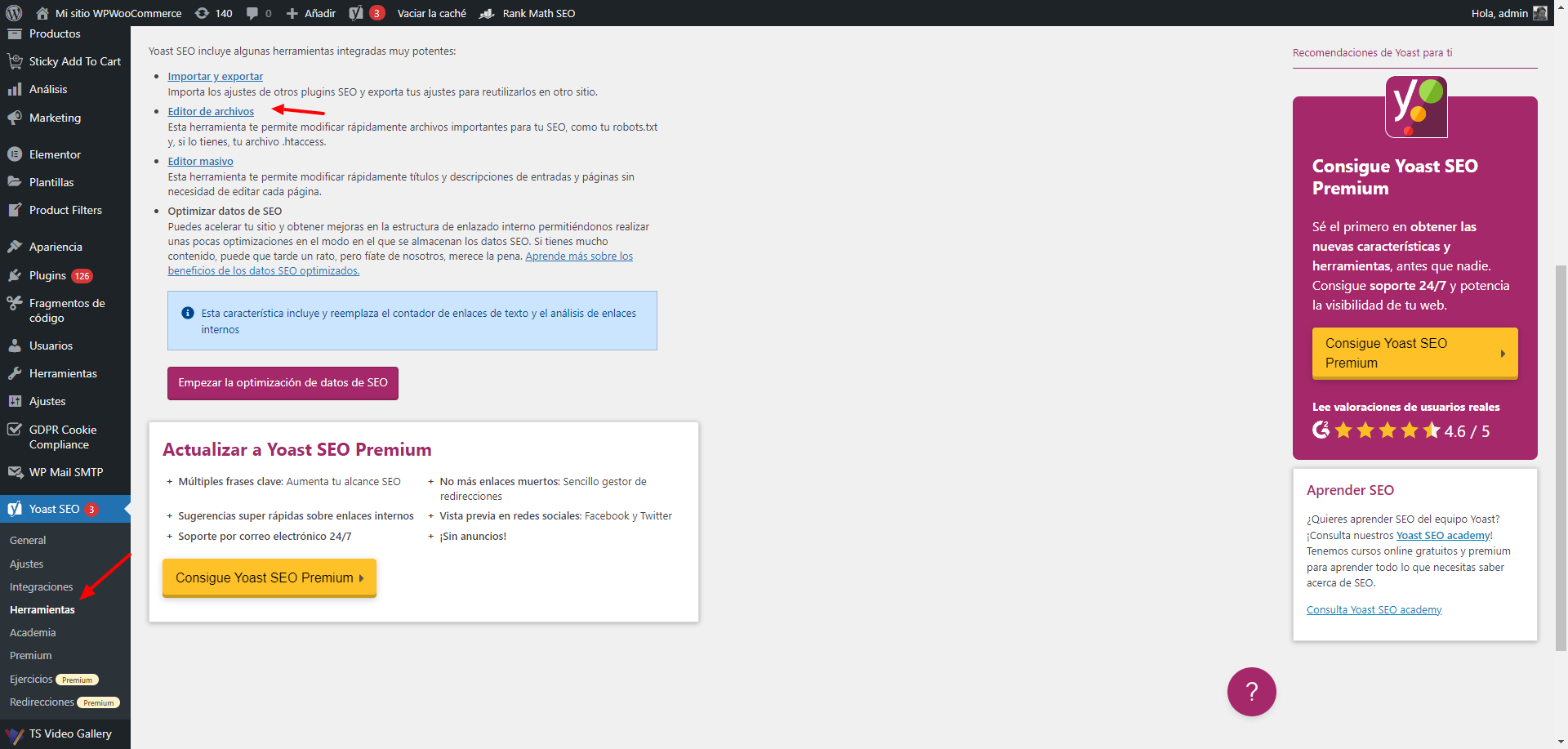Click the Yoast SEO sidebar icon
The width and height of the screenshot is (1568, 749).
click(15, 509)
